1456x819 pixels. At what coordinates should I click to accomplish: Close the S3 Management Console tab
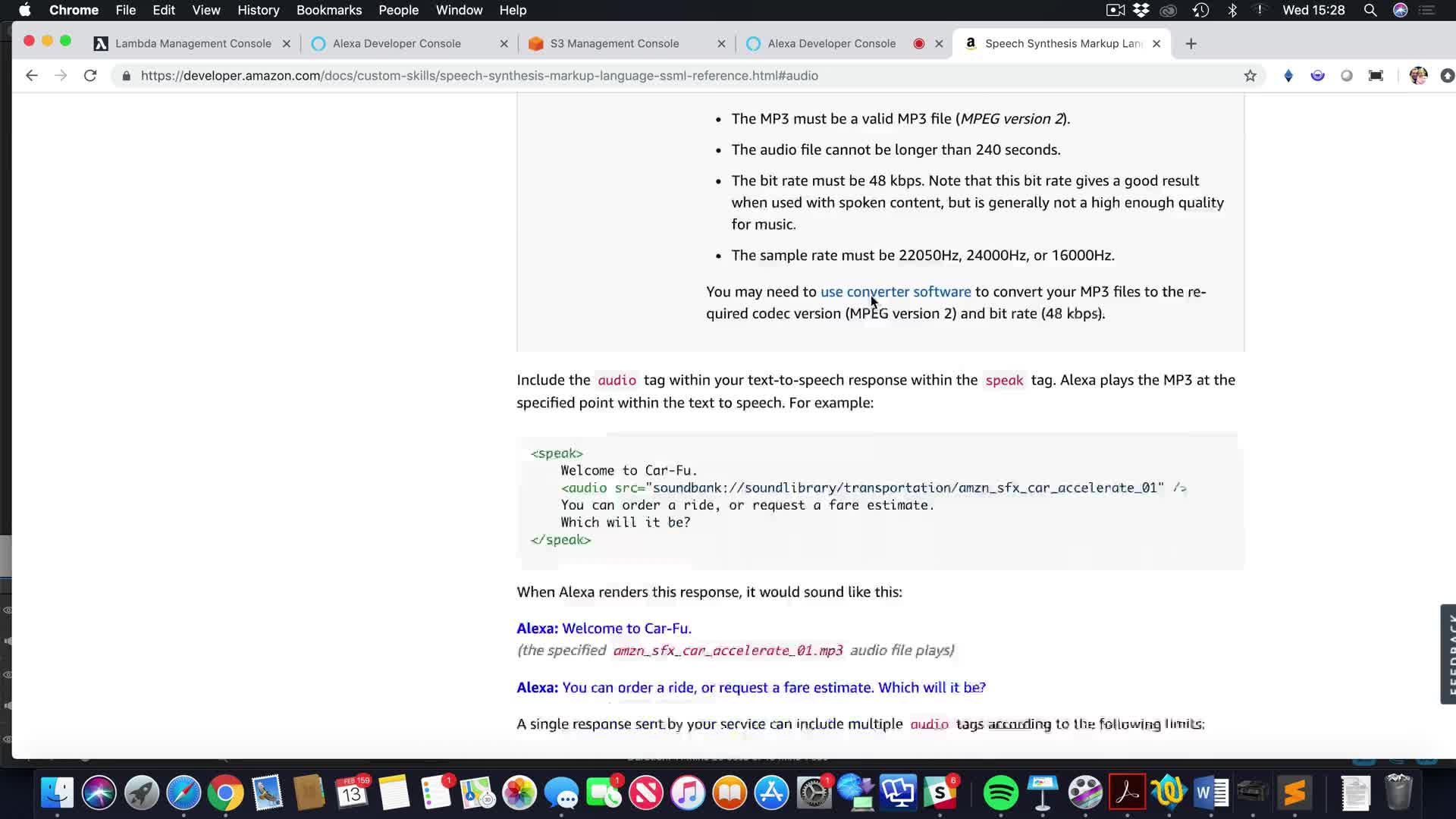tap(721, 43)
